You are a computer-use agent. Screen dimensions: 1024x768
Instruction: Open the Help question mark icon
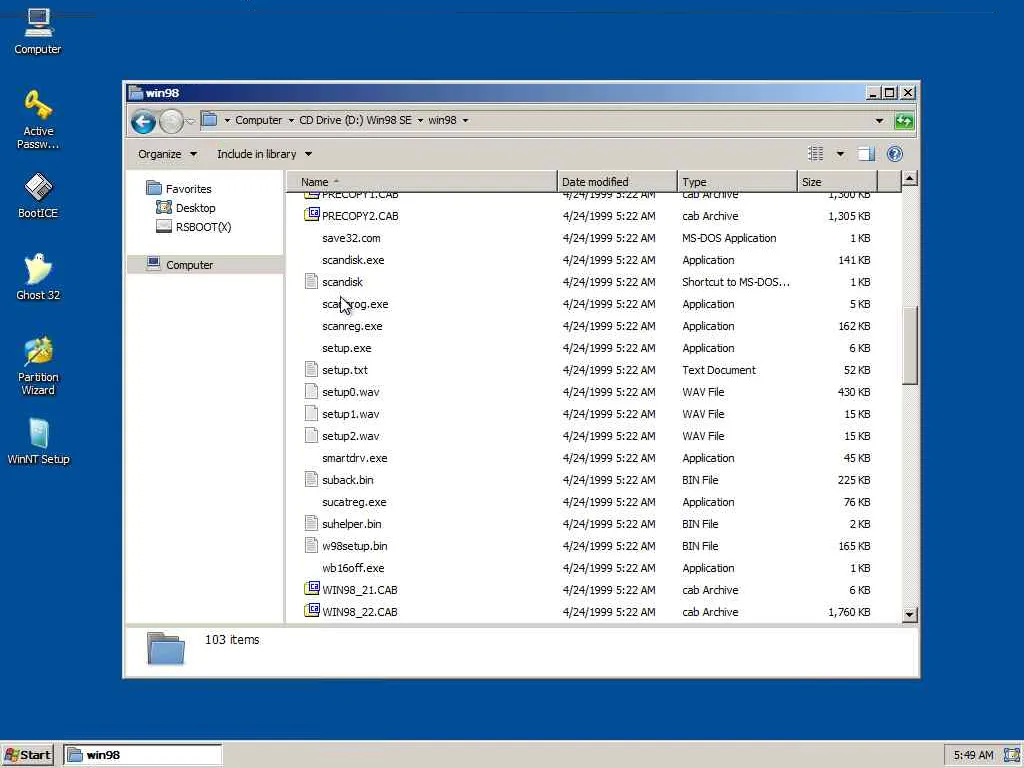(x=895, y=154)
